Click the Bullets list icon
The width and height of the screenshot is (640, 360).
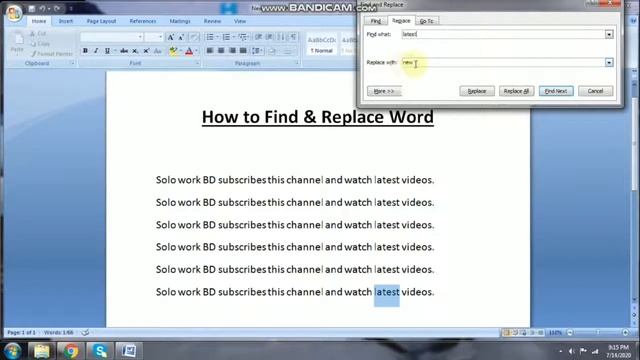(210, 37)
